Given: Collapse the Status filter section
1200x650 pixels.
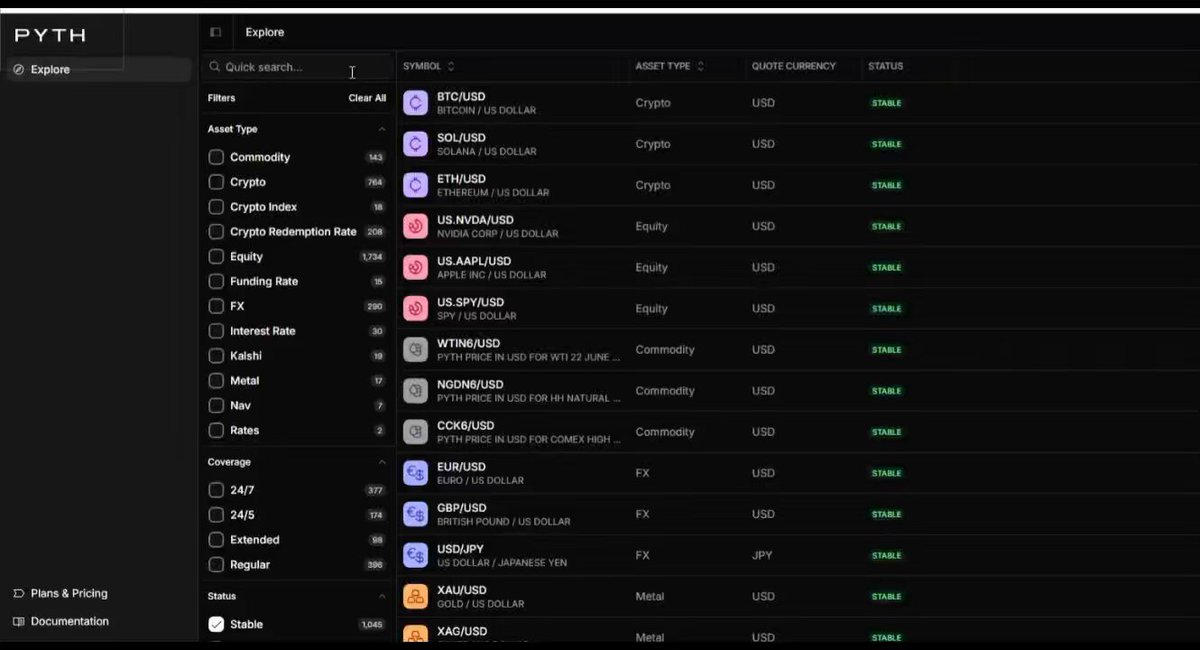Looking at the screenshot, I should click(x=381, y=596).
